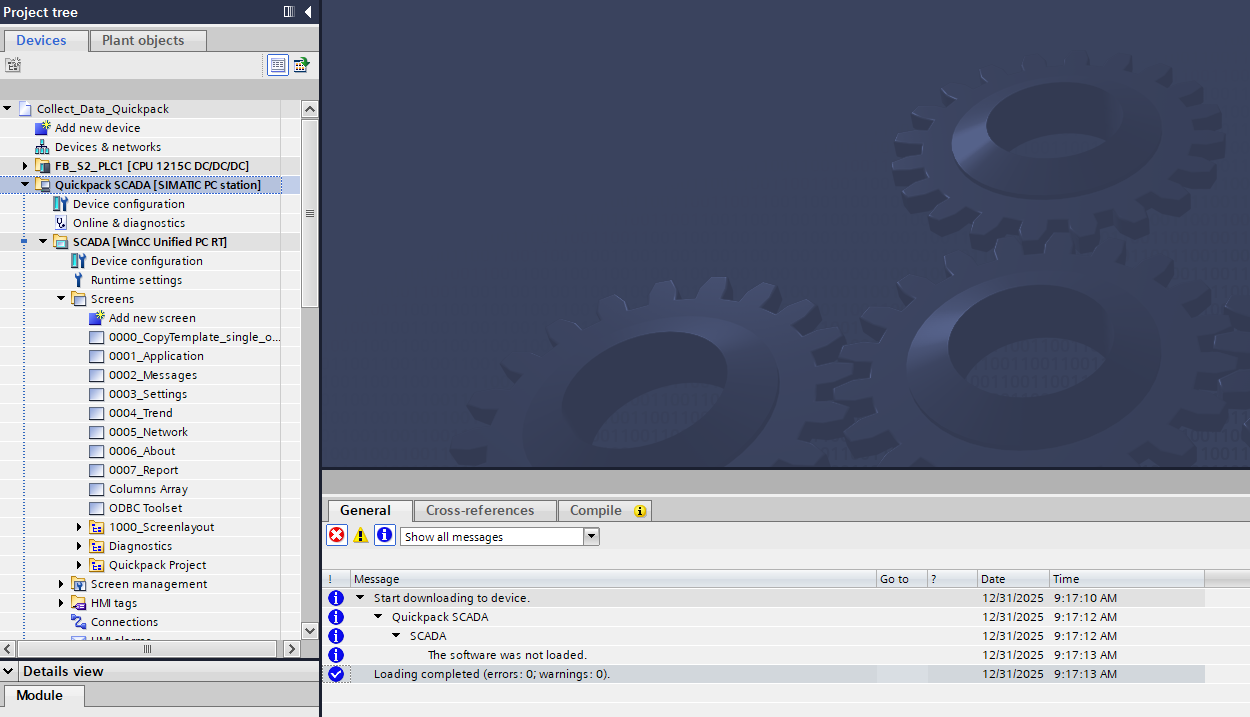Toggle the error messages filter
This screenshot has height=717, width=1250.
(x=337, y=536)
